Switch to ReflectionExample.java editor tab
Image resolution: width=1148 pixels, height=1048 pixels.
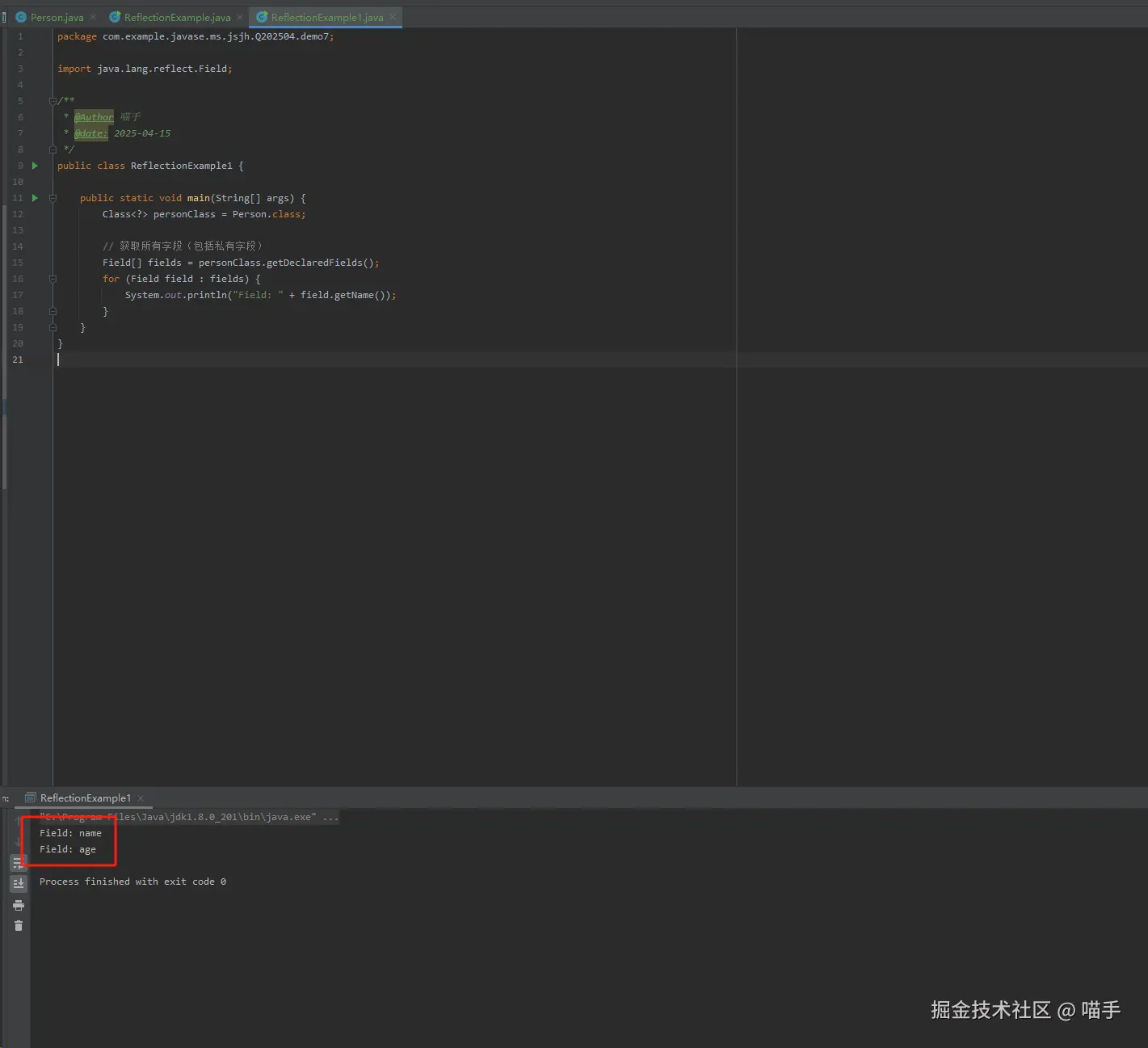point(177,17)
